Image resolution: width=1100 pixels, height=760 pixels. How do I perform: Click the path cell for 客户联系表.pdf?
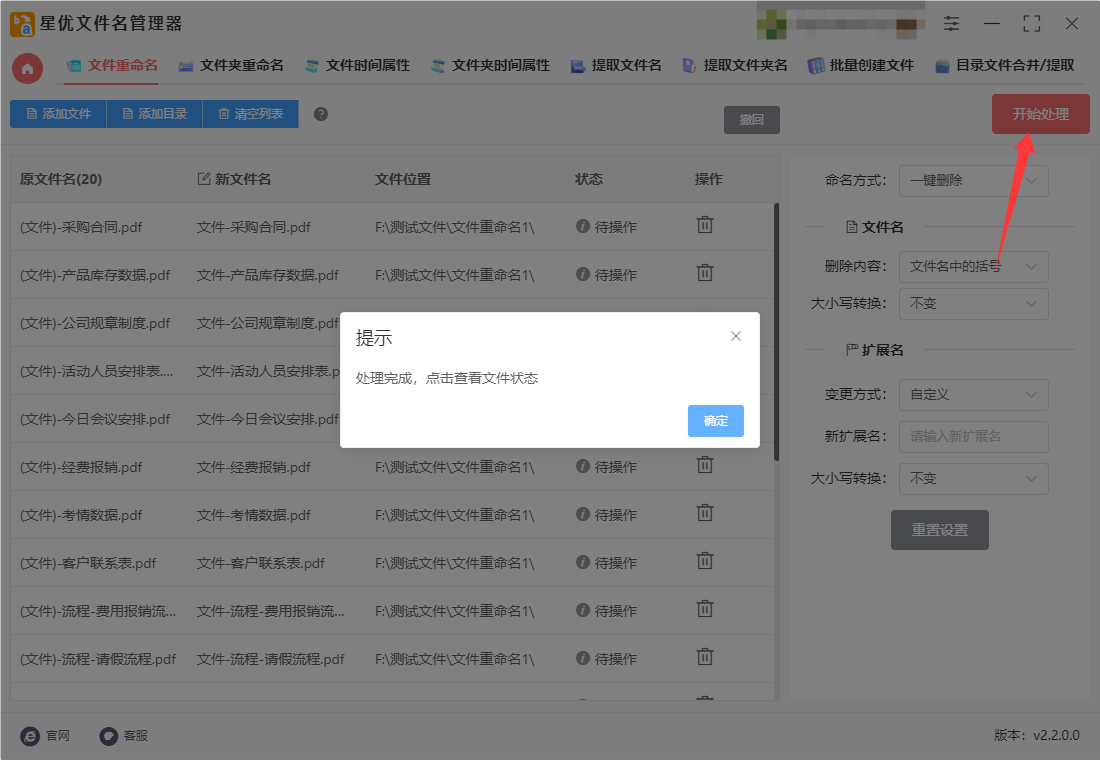coord(455,564)
